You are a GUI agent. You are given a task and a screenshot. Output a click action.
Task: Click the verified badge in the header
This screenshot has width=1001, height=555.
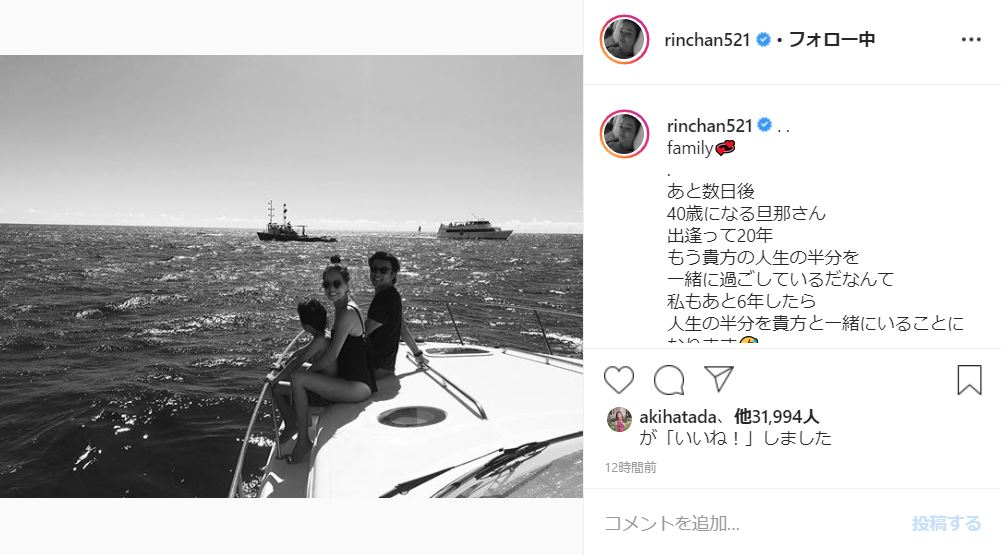[x=763, y=40]
